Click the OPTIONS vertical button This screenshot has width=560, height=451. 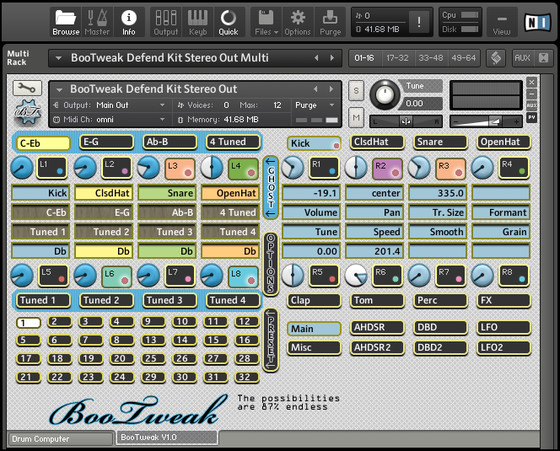click(x=271, y=264)
